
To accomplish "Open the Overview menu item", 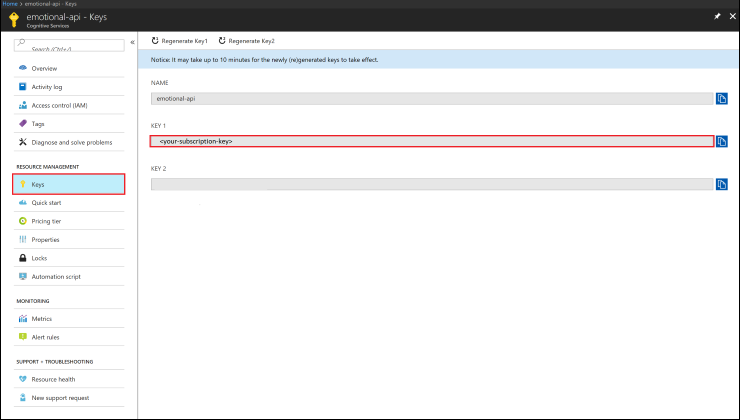I will pyautogui.click(x=69, y=68).
